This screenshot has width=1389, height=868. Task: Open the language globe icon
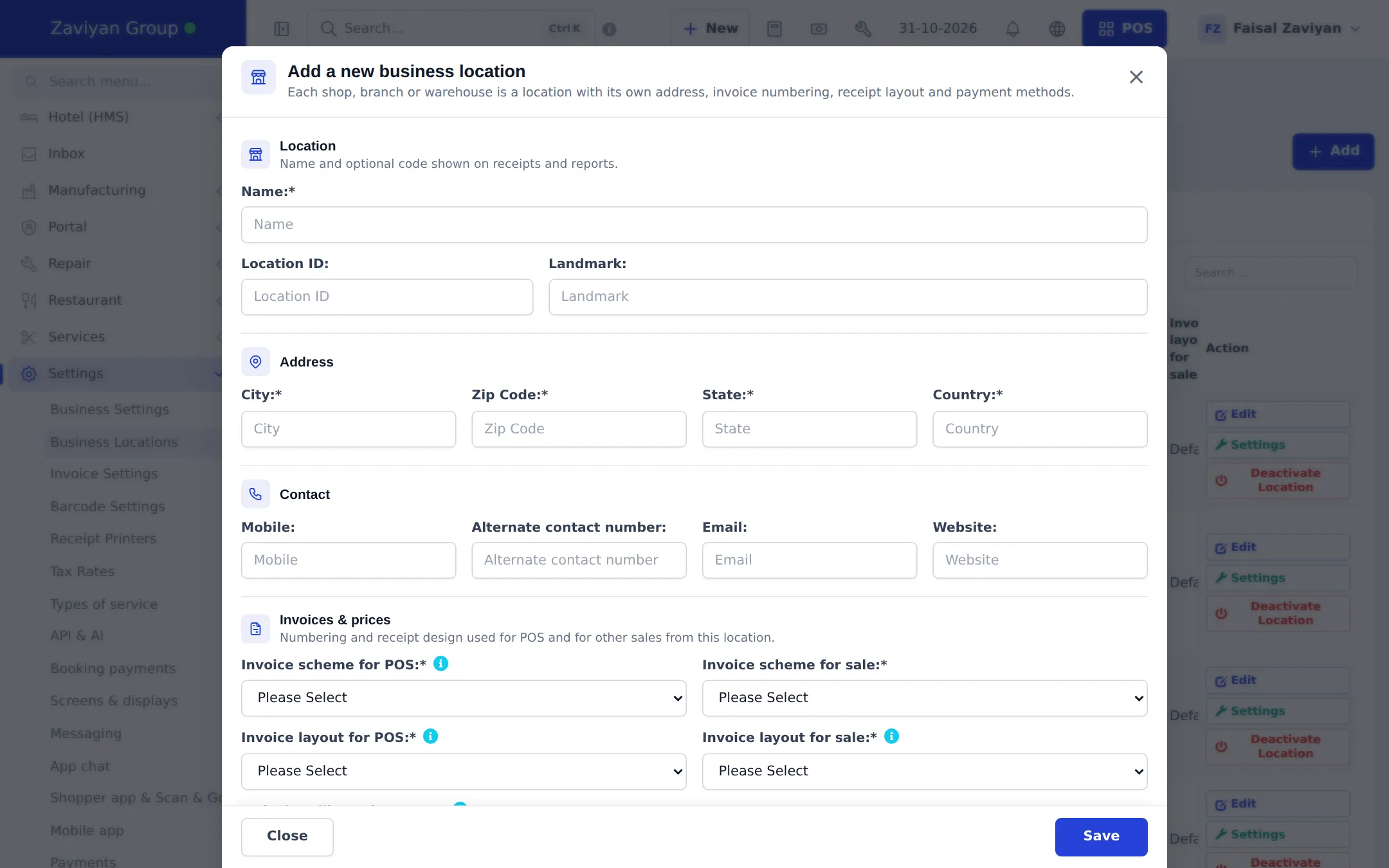1057,29
